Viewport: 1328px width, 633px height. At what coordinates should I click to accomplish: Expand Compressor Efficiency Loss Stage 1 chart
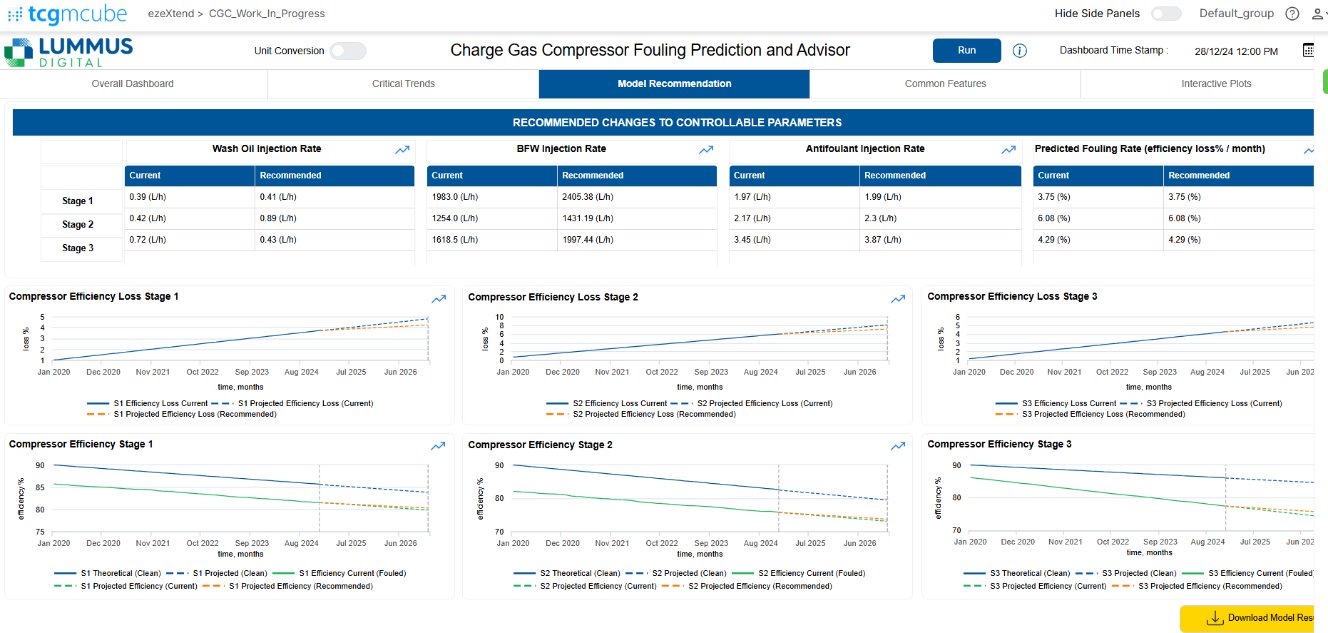439,298
